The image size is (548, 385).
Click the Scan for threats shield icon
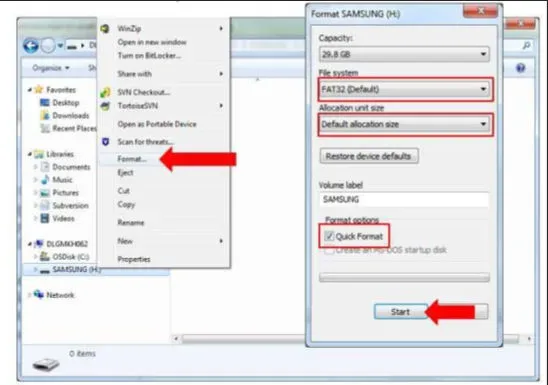click(105, 142)
